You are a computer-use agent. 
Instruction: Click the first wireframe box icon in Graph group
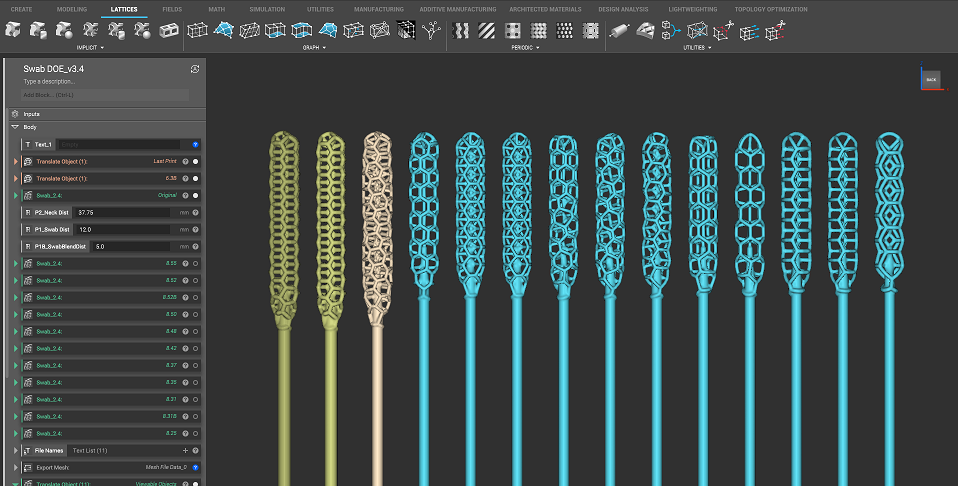tap(200, 31)
